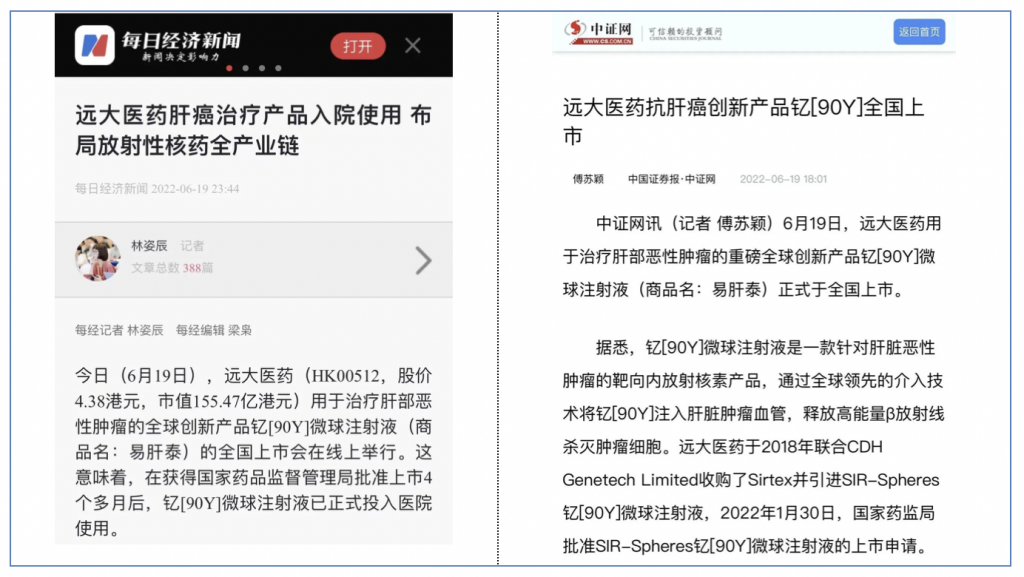Image resolution: width=1024 pixels, height=577 pixels.
Task: Click the company name Genetech Limited
Action: click(x=630, y=480)
